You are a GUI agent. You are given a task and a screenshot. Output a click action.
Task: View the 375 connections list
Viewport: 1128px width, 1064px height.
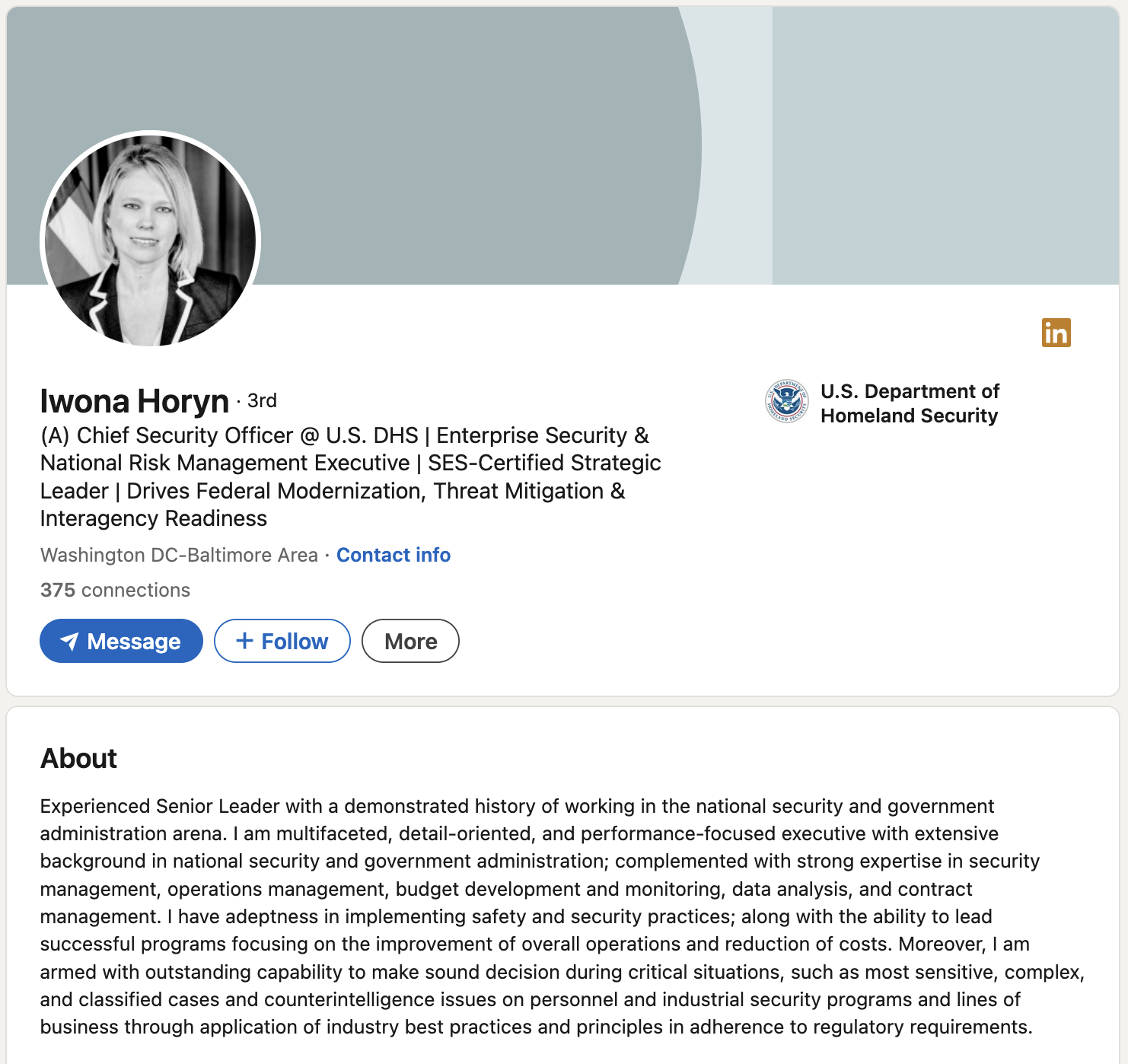point(115,590)
